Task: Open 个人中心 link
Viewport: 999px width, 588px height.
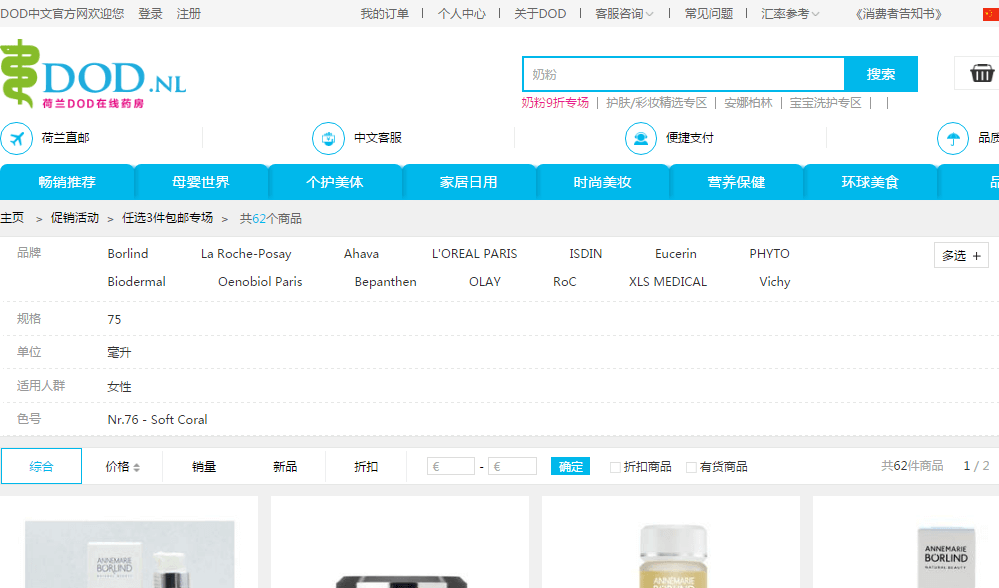Action: point(461,14)
